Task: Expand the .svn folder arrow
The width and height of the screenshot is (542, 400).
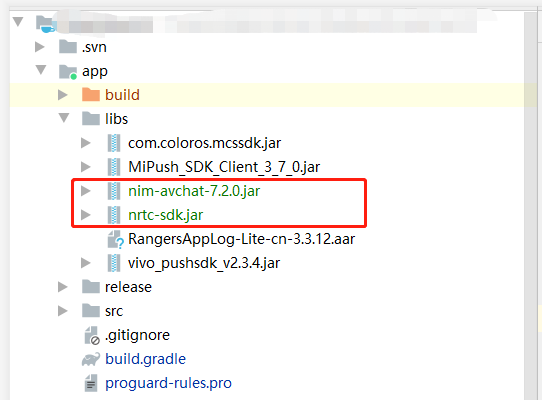Action: click(40, 47)
